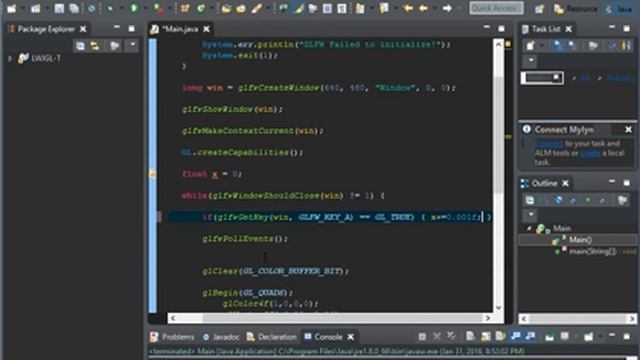
Task: Collapse the Main class in Outline
Action: pyautogui.click(x=529, y=229)
